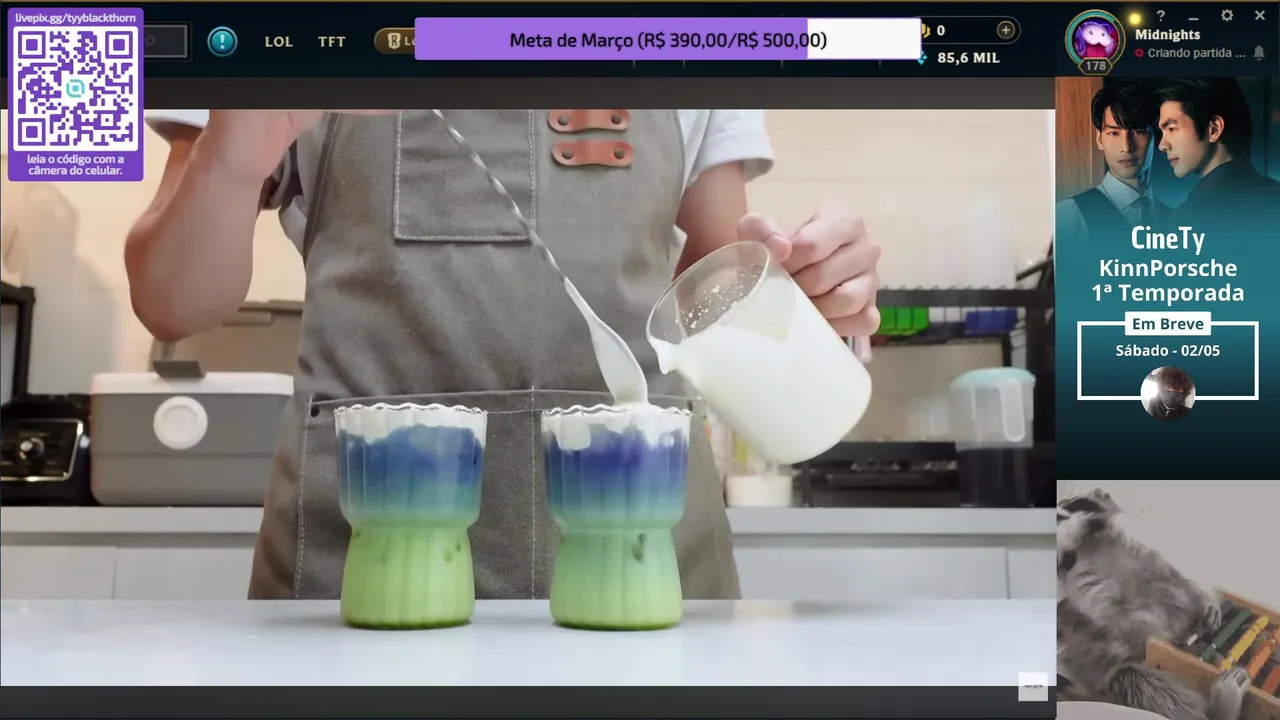
Task: Click the 'Sábado - 02/05' date text
Action: pos(1167,351)
